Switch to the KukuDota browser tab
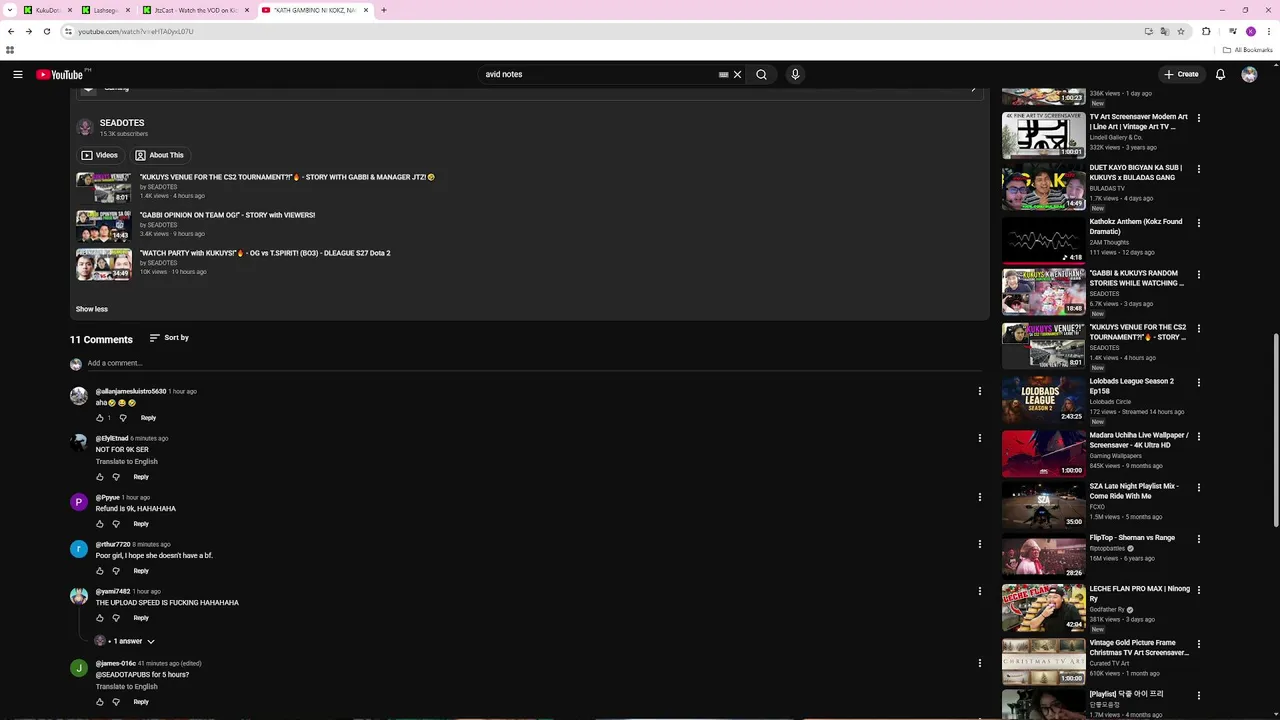The image size is (1280, 720). tap(47, 10)
